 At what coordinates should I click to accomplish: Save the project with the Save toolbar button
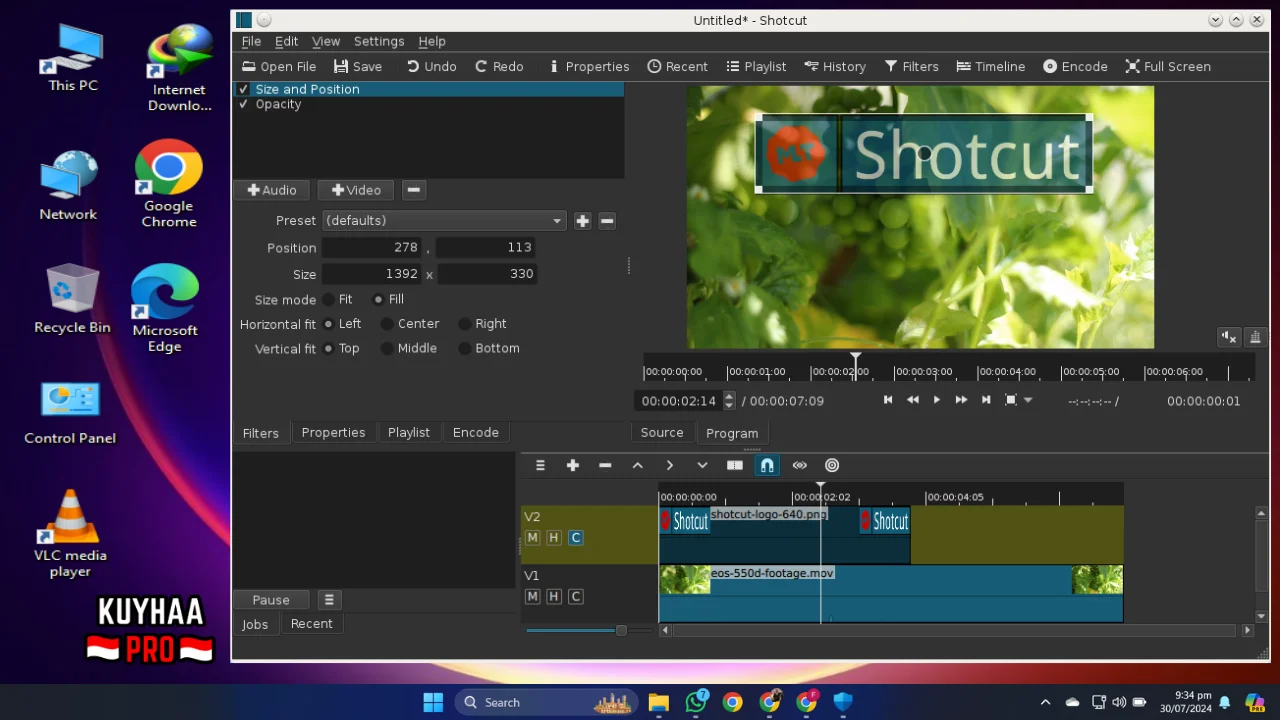click(x=358, y=66)
